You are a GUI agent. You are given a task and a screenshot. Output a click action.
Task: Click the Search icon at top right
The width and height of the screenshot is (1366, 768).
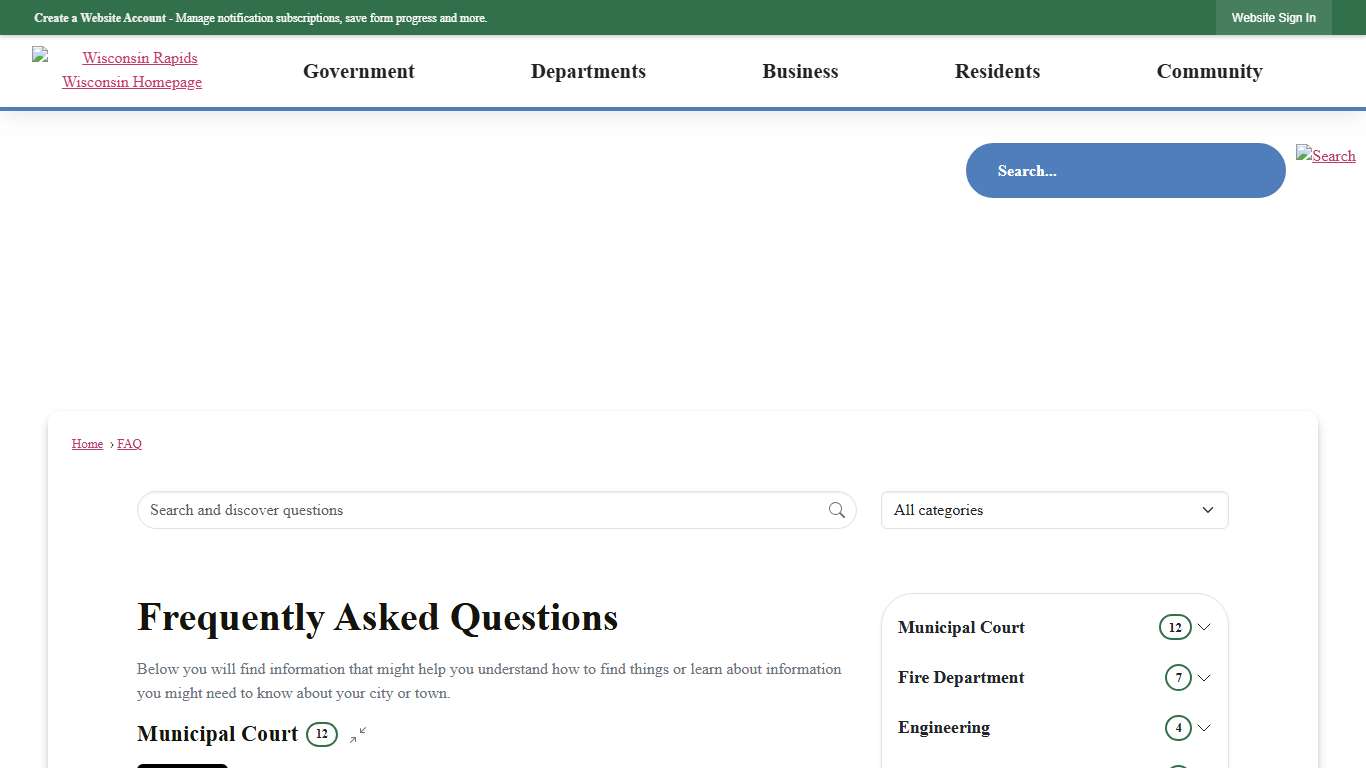[1325, 156]
